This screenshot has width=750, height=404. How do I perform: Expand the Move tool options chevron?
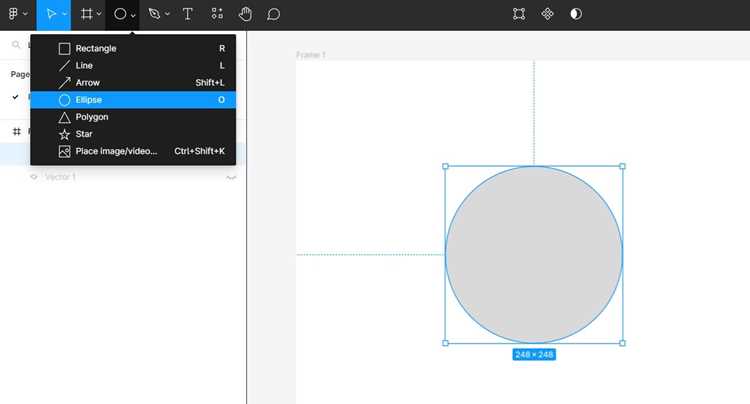click(65, 14)
